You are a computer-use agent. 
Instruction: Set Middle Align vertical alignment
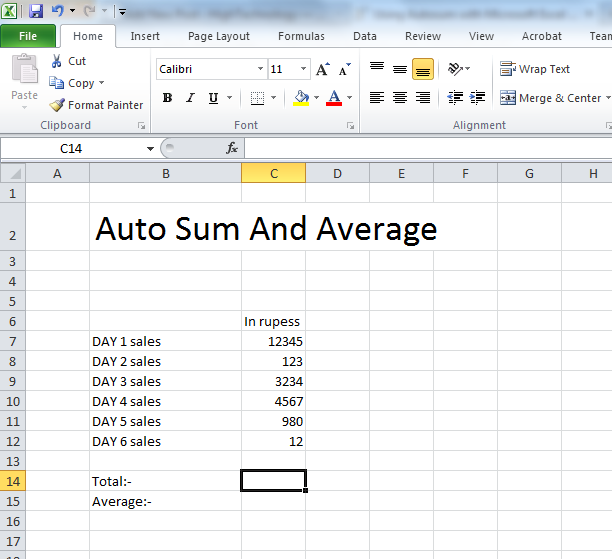(x=400, y=69)
